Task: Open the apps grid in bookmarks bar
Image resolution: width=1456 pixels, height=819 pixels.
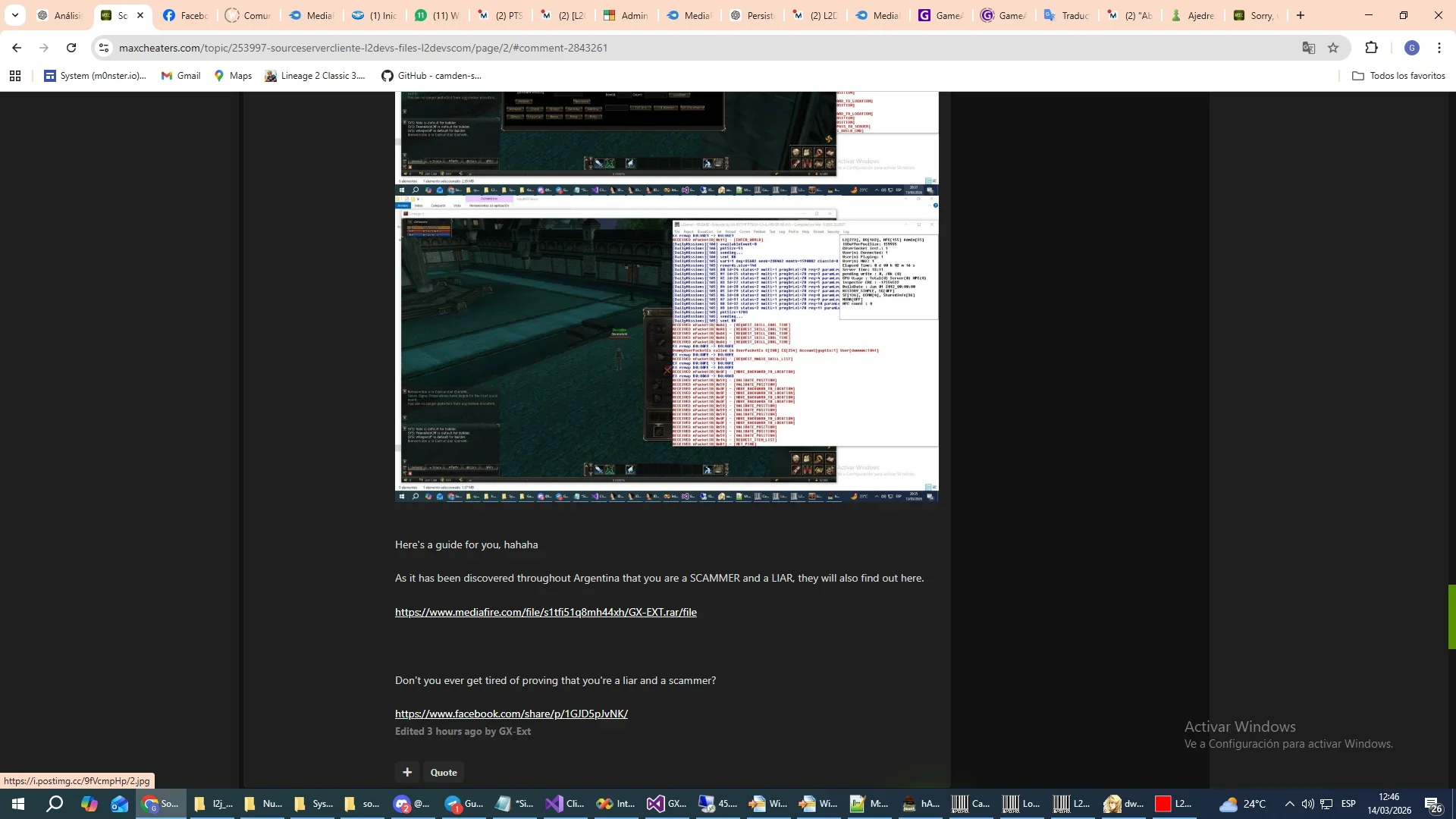Action: click(15, 76)
